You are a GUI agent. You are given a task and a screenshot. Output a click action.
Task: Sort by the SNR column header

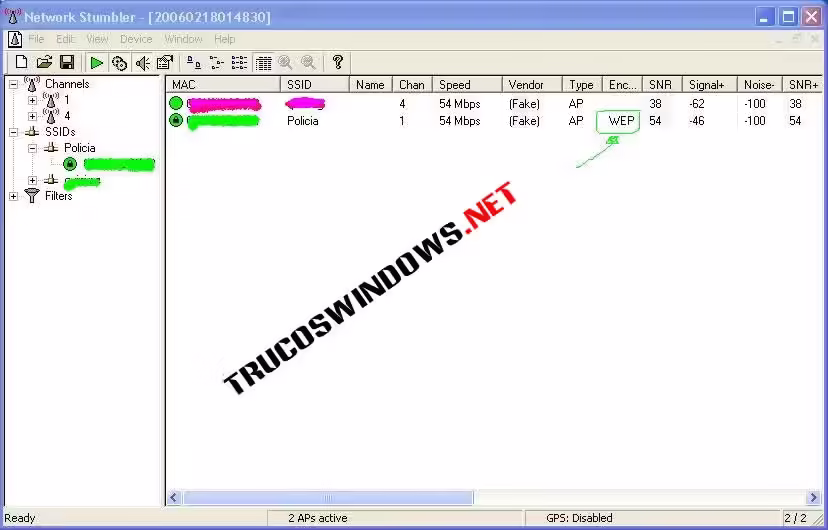662,84
